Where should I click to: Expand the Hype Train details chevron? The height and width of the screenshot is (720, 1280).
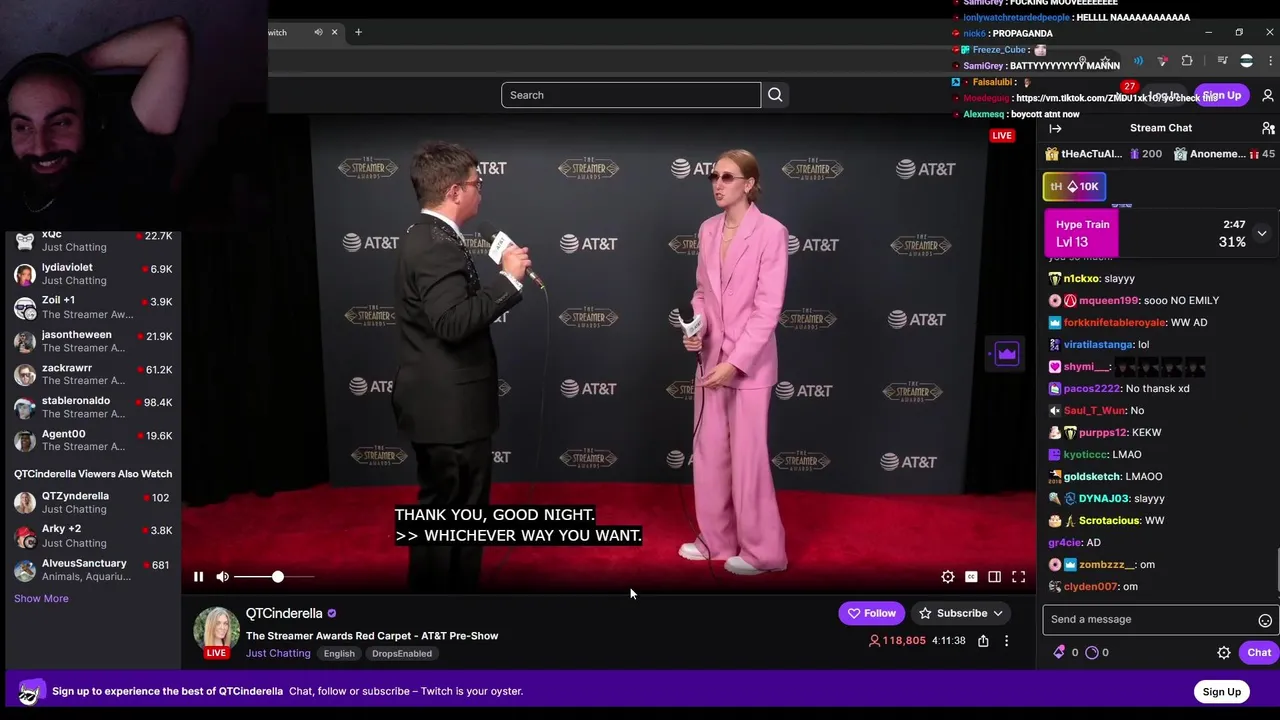tap(1262, 233)
